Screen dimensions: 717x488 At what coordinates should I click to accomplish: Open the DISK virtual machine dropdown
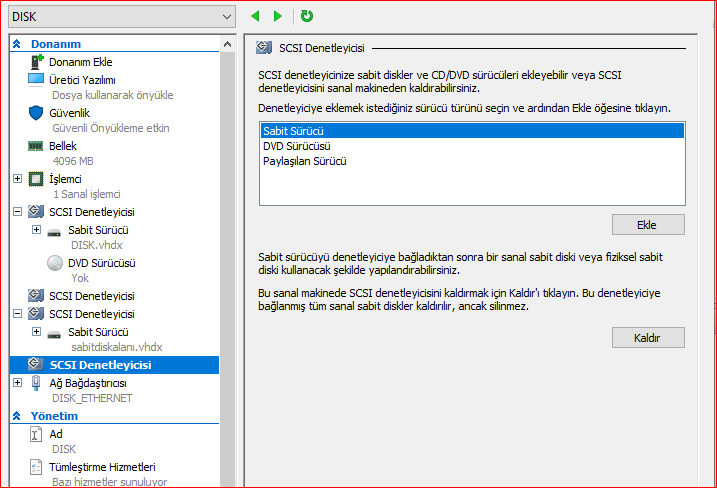tap(122, 16)
